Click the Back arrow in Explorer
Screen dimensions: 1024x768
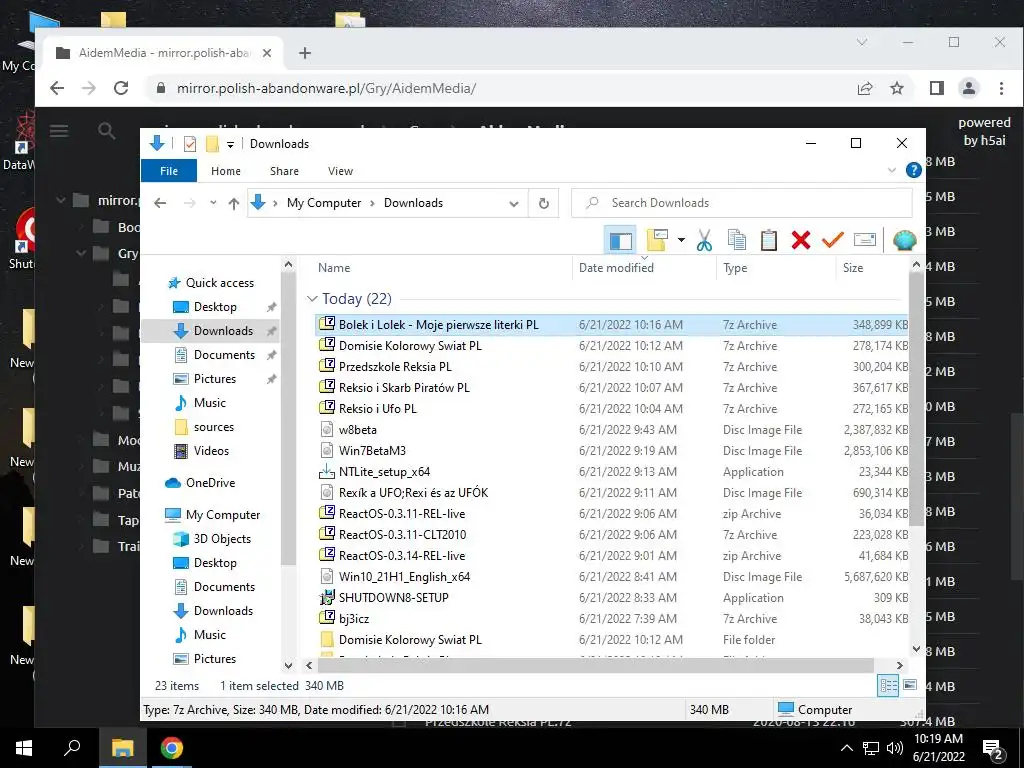click(x=160, y=203)
